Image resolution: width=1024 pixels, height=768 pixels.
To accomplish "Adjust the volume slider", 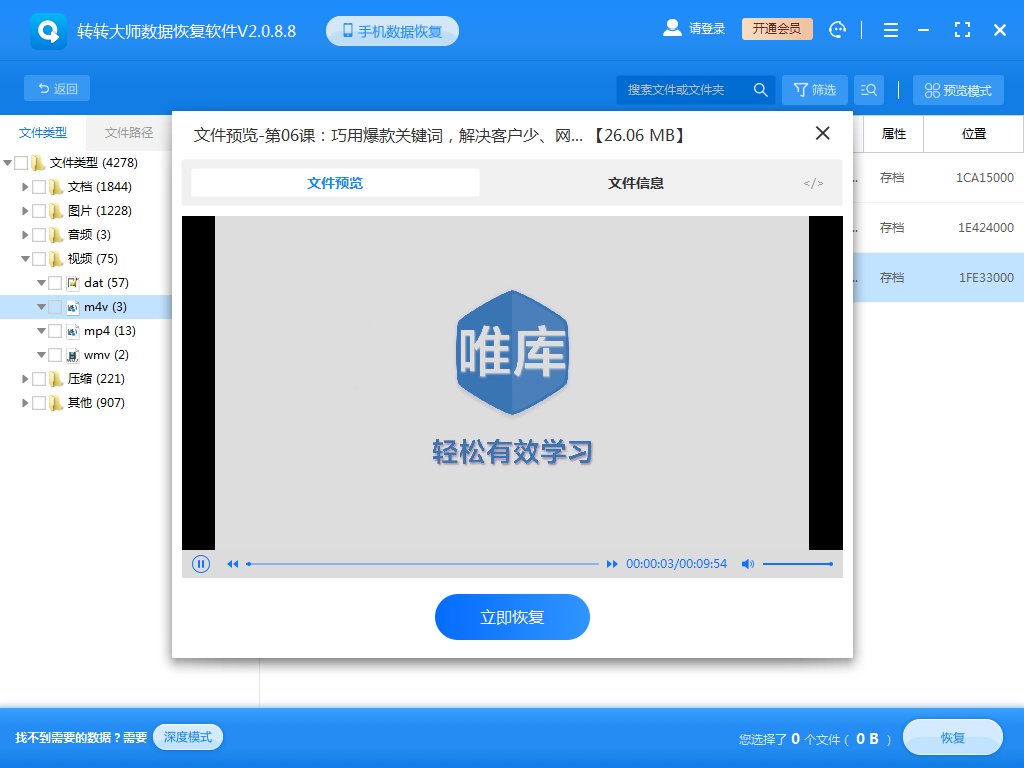I will pyautogui.click(x=797, y=564).
